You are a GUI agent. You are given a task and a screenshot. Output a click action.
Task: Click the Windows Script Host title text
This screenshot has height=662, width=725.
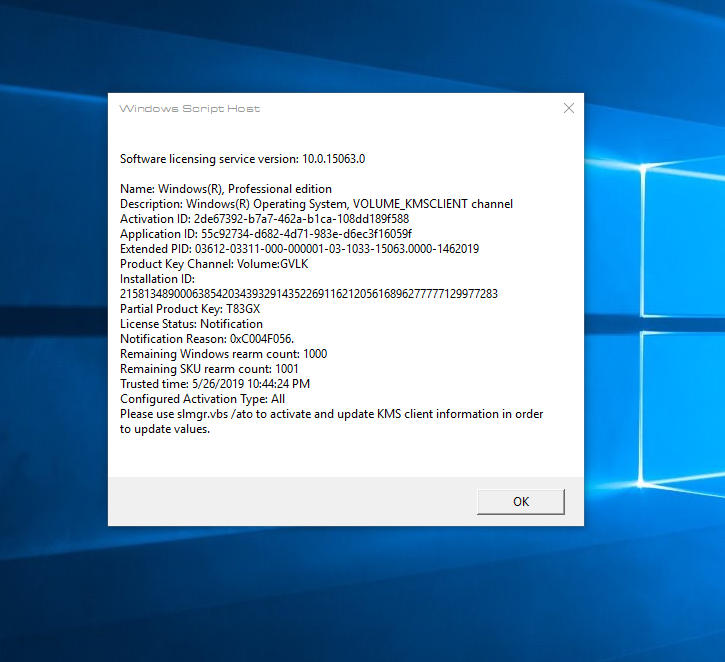tap(190, 109)
